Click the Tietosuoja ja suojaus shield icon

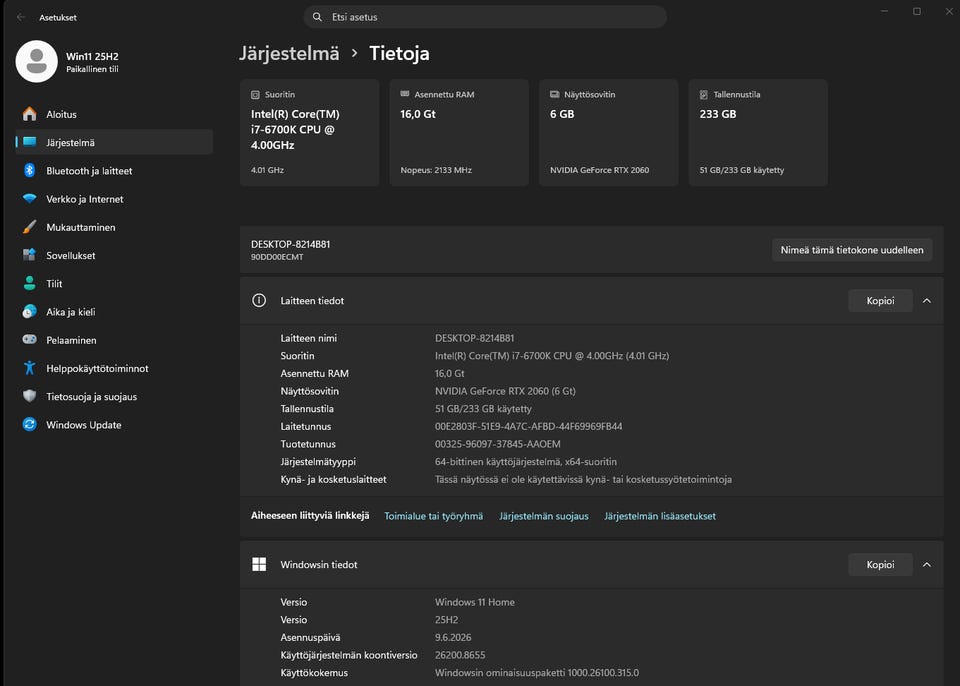(x=29, y=396)
